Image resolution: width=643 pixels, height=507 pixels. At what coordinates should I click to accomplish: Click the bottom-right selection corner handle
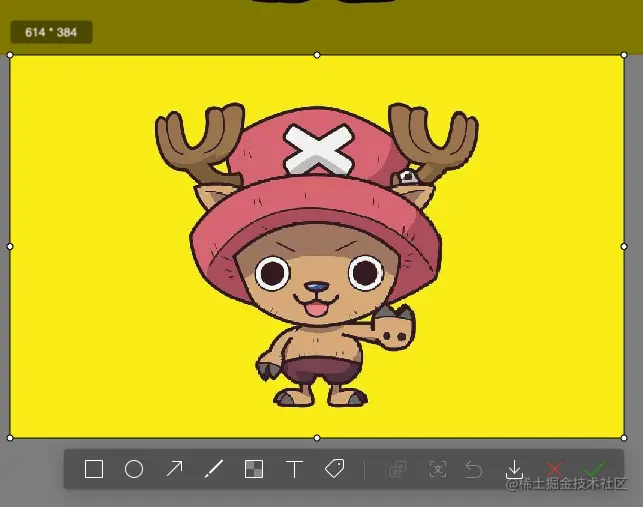(x=624, y=438)
